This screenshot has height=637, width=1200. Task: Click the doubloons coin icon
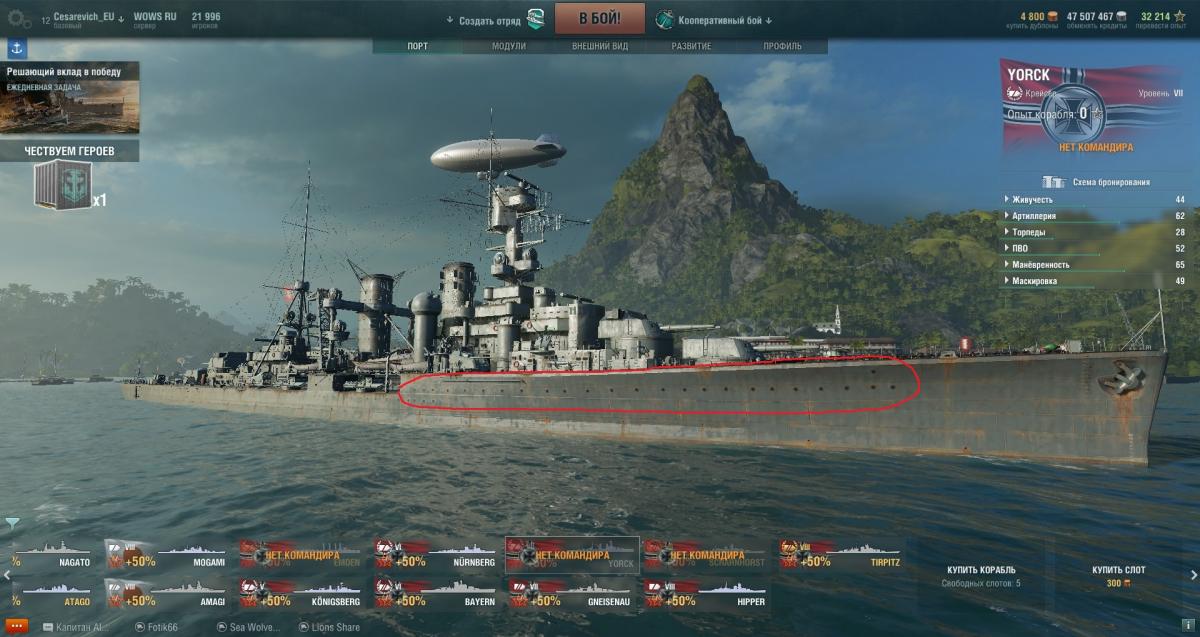(1053, 17)
